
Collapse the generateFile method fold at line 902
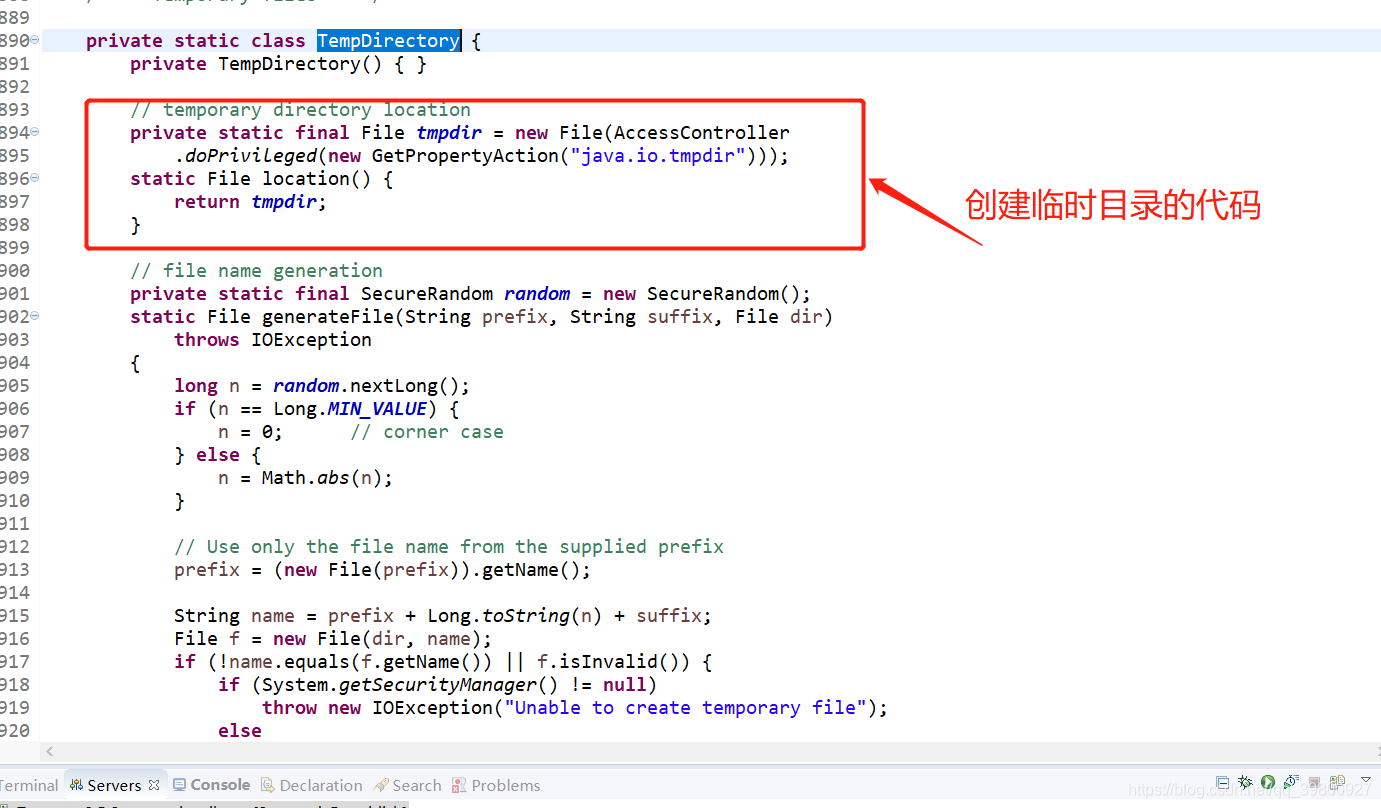coord(32,316)
